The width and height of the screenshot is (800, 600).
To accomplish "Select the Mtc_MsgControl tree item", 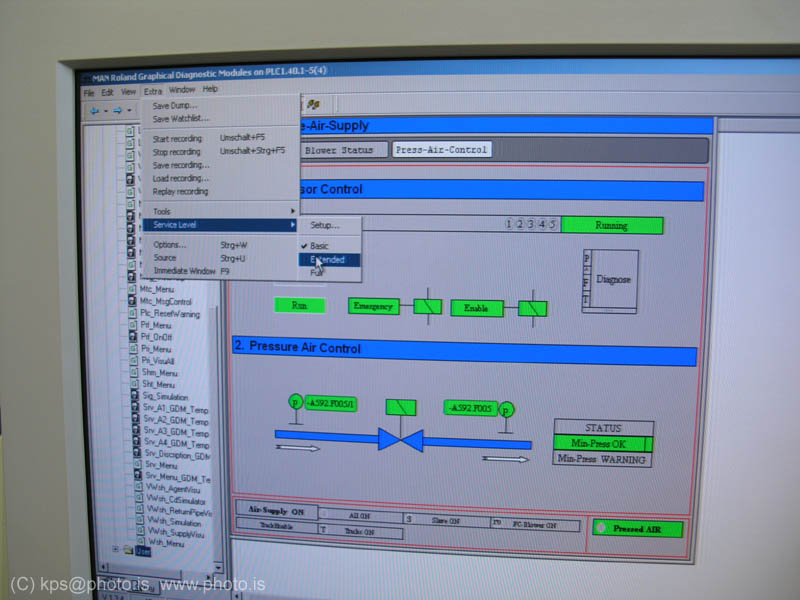I will 166,302.
